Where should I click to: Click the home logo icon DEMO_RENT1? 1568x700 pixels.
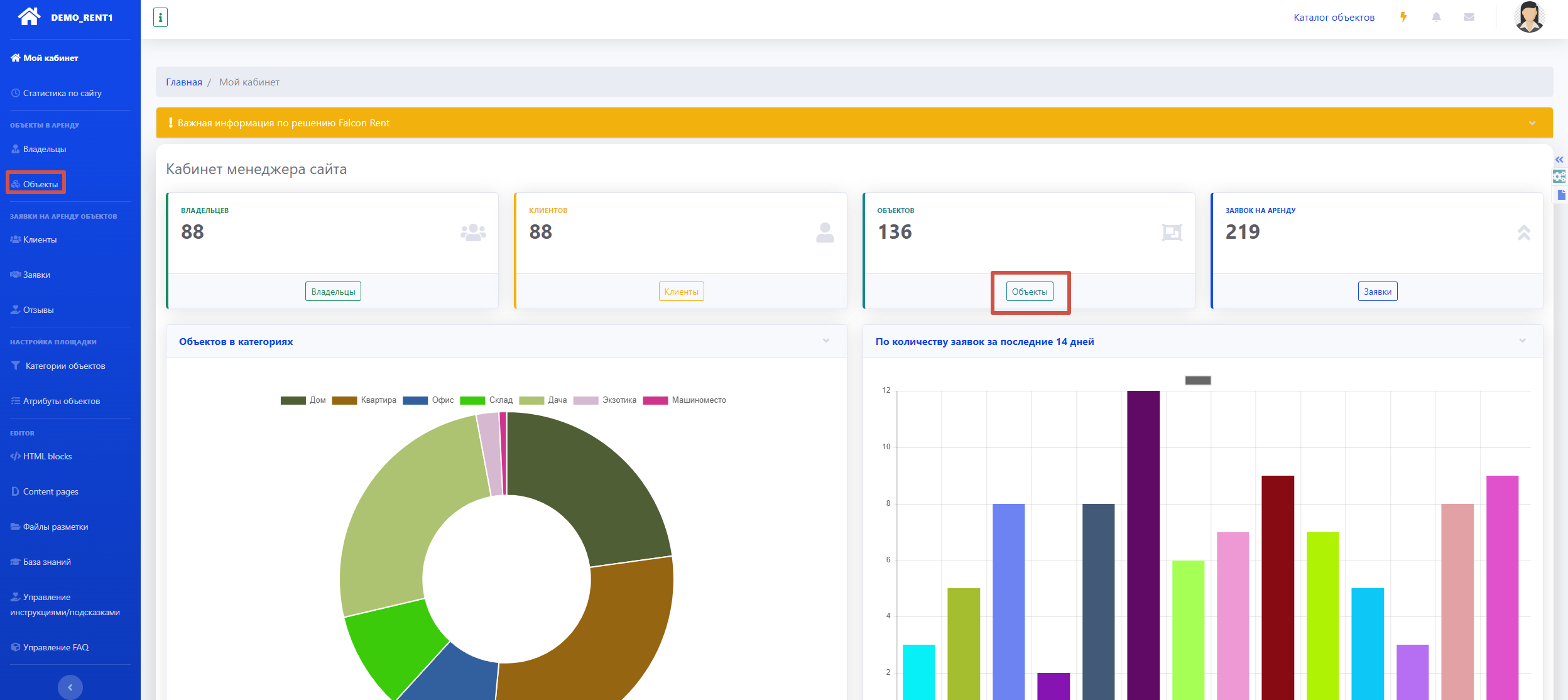[x=29, y=17]
